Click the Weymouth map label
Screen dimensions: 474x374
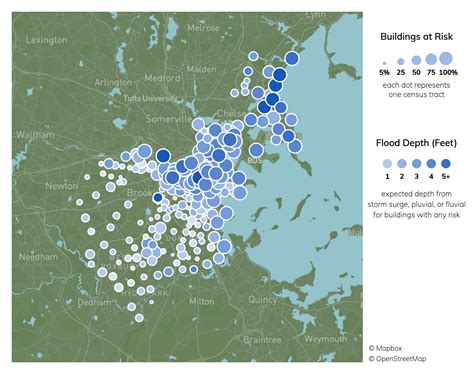[x=325, y=339]
